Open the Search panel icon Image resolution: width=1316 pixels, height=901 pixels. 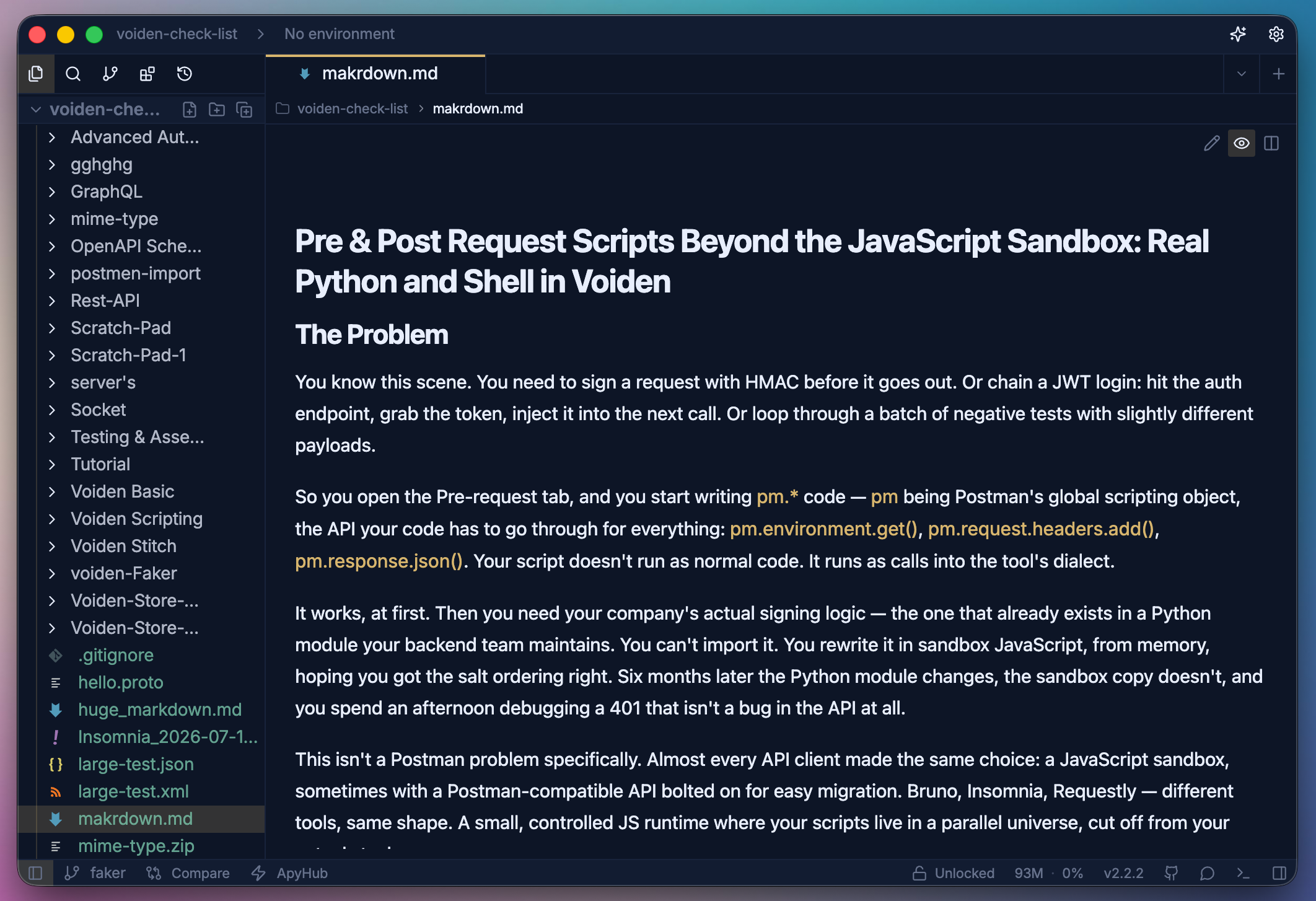pos(73,74)
